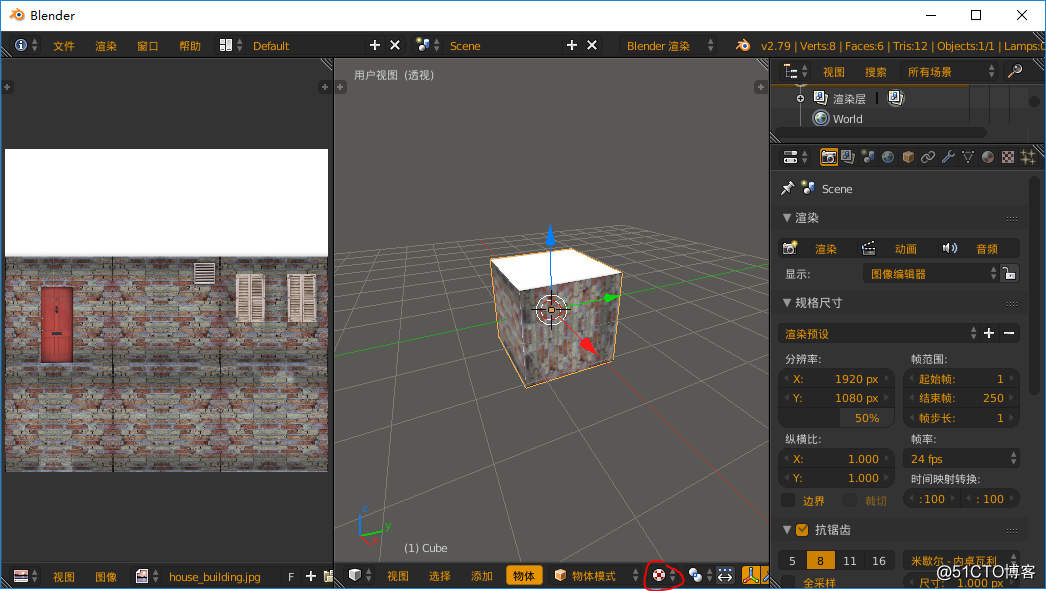Collapse the 抗锯齿 panel triangle

(x=787, y=530)
